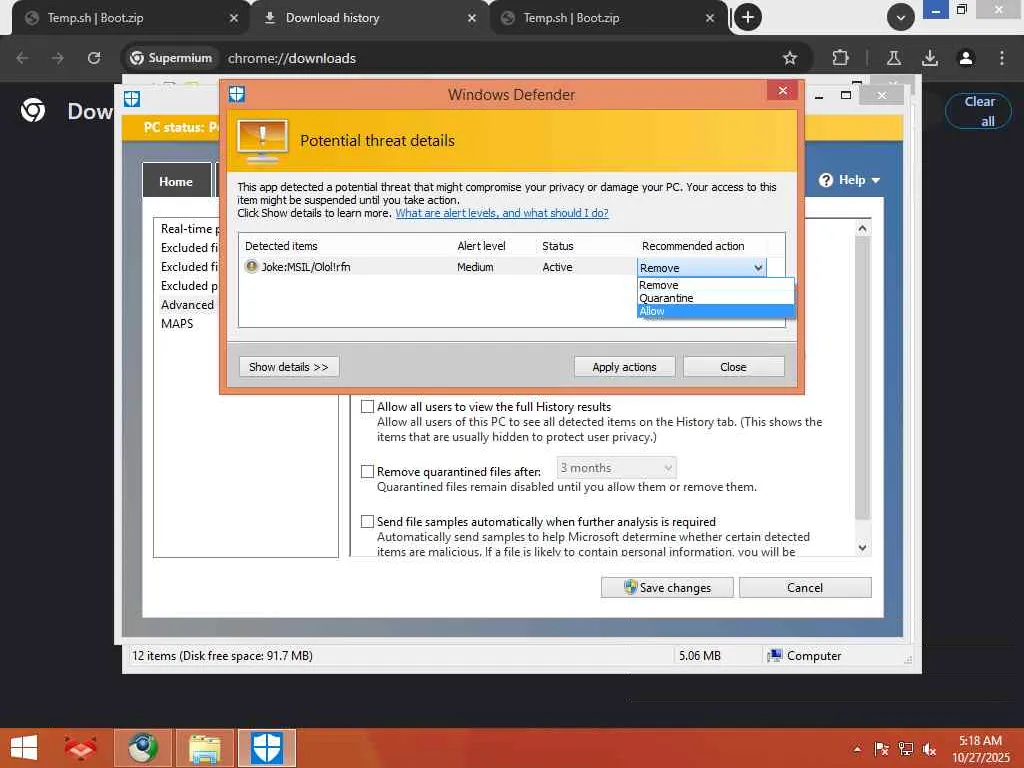Screen dimensions: 1024x768
Task: Click Action Center flag tray icon
Action: (x=882, y=749)
